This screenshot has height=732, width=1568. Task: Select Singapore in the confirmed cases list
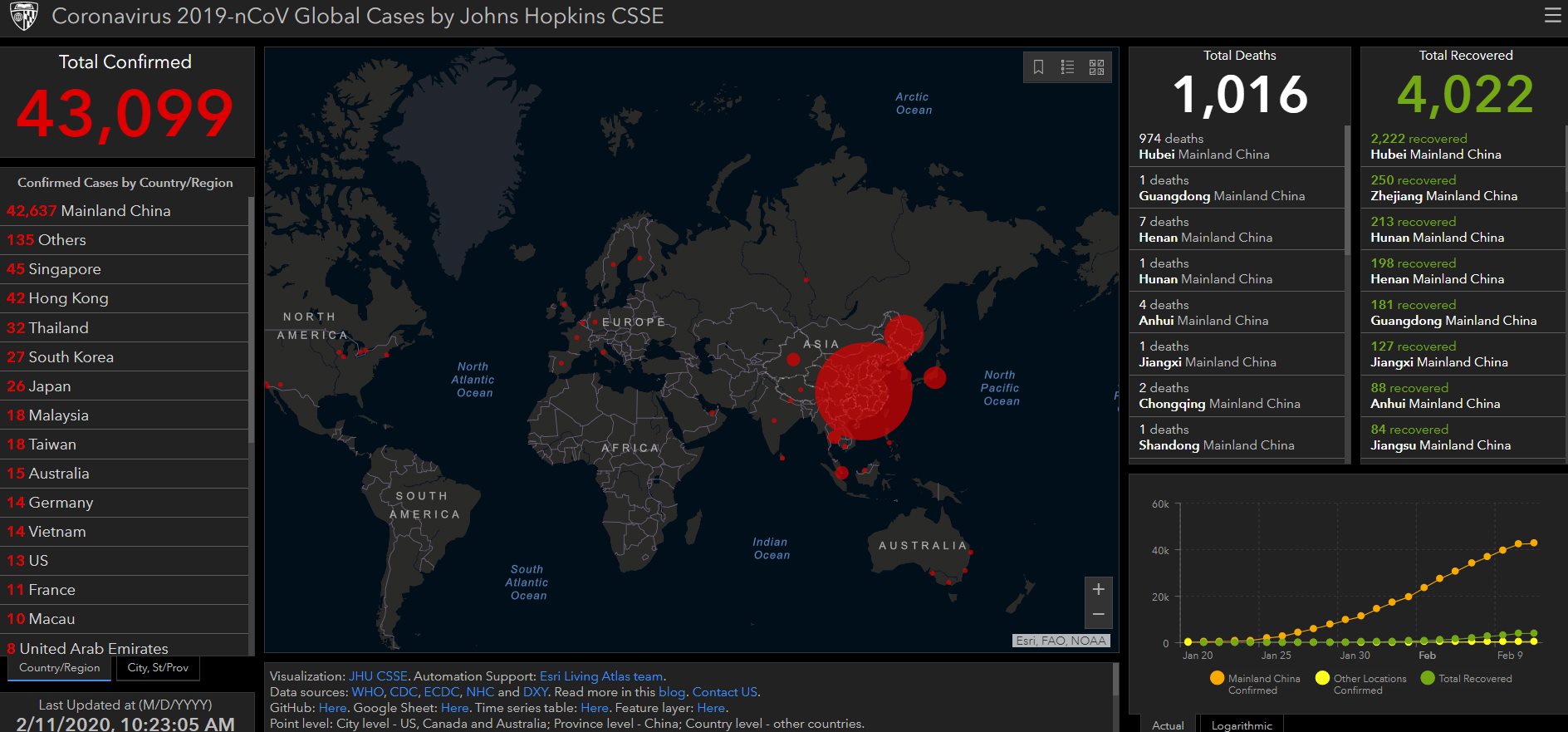click(64, 269)
